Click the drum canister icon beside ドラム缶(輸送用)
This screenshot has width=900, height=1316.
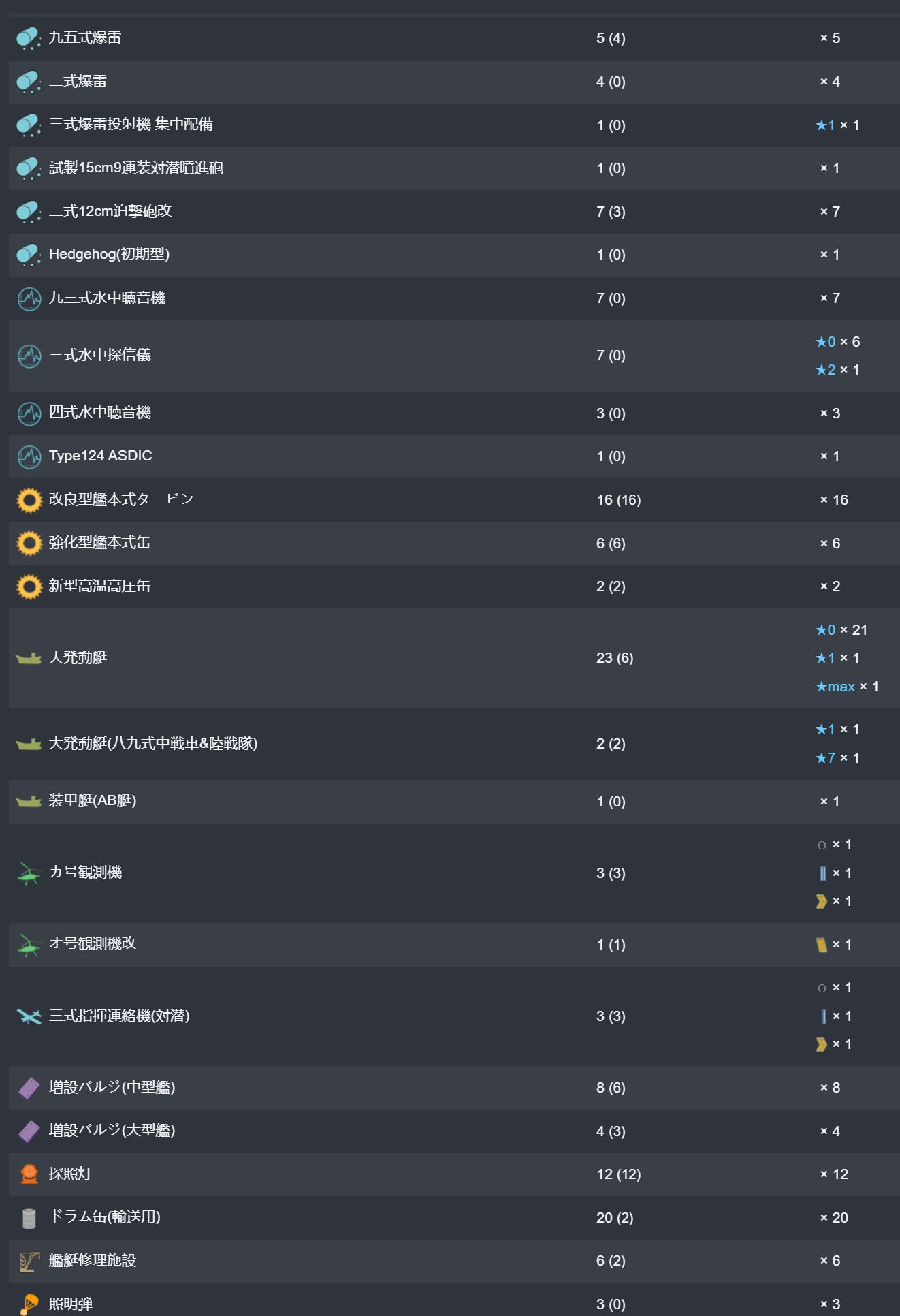tap(29, 1218)
